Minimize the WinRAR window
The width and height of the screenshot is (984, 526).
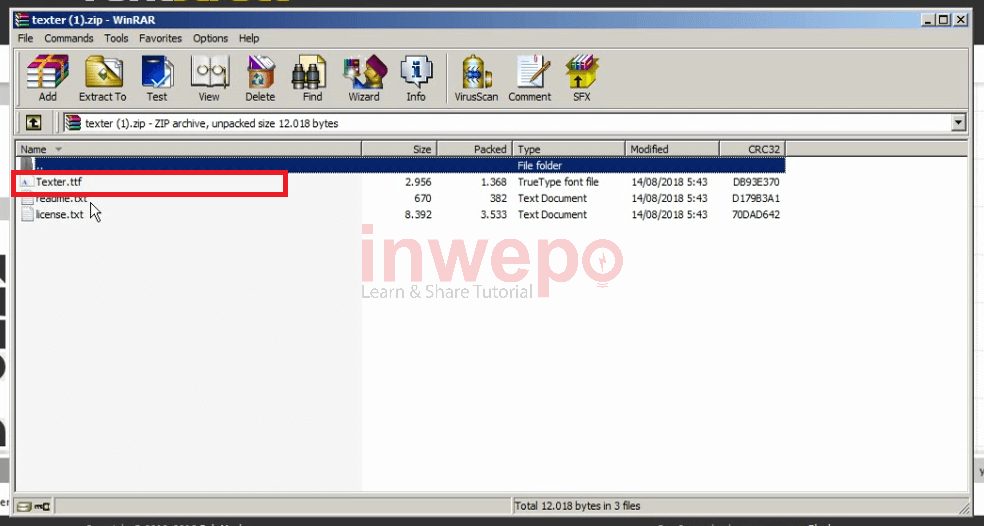coord(929,20)
